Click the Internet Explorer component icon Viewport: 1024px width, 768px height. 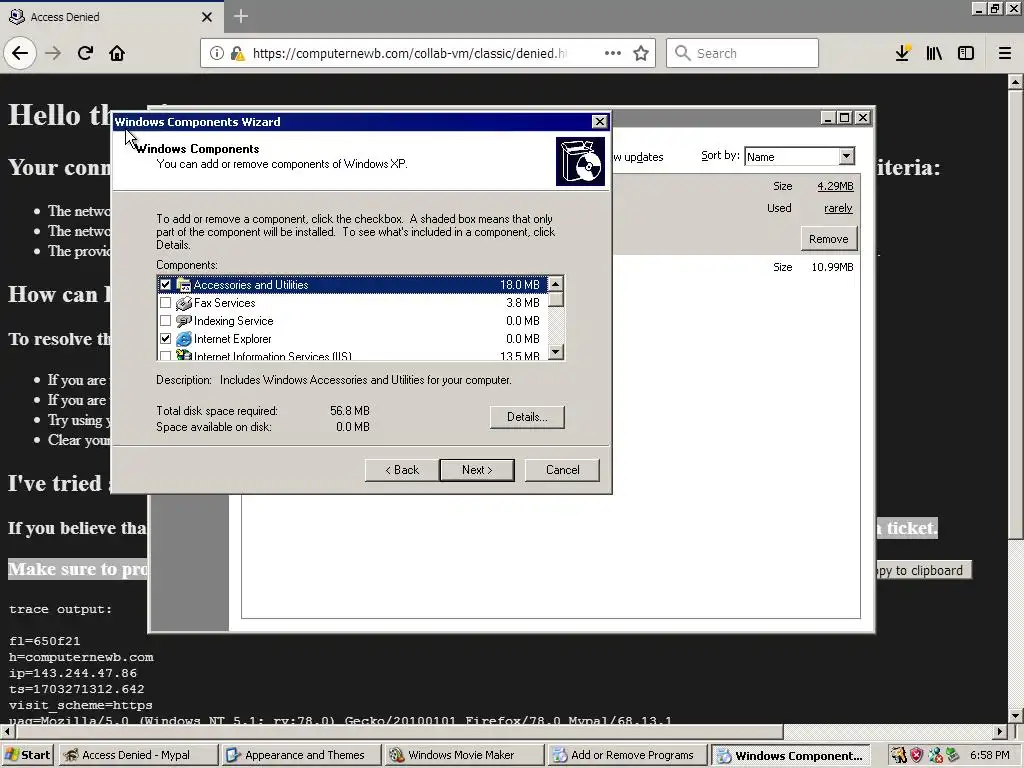pos(184,339)
